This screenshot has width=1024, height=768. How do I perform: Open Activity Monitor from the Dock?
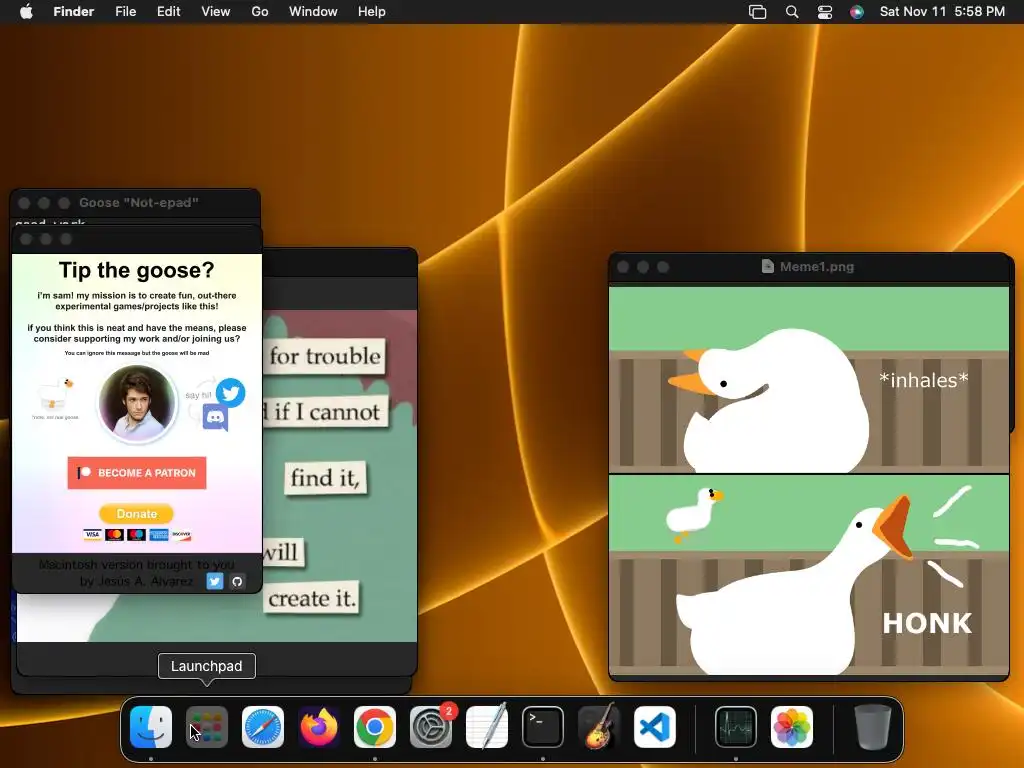pyautogui.click(x=736, y=727)
